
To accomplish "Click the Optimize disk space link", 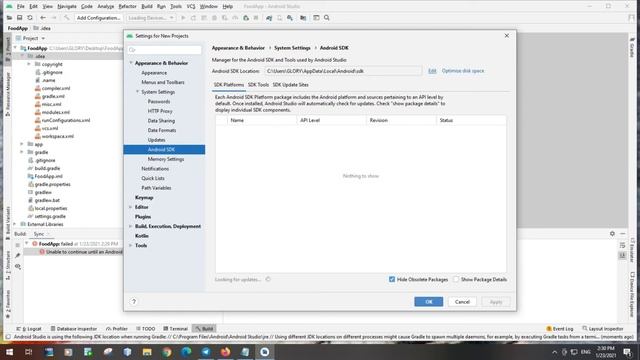I will (463, 71).
